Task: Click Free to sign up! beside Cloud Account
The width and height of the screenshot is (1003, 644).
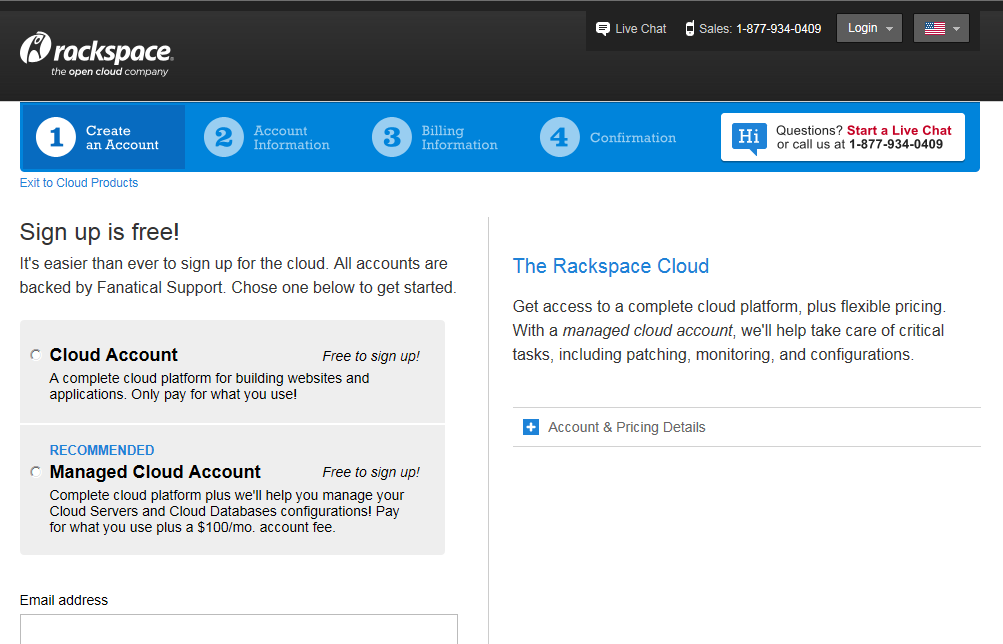Action: (x=371, y=356)
